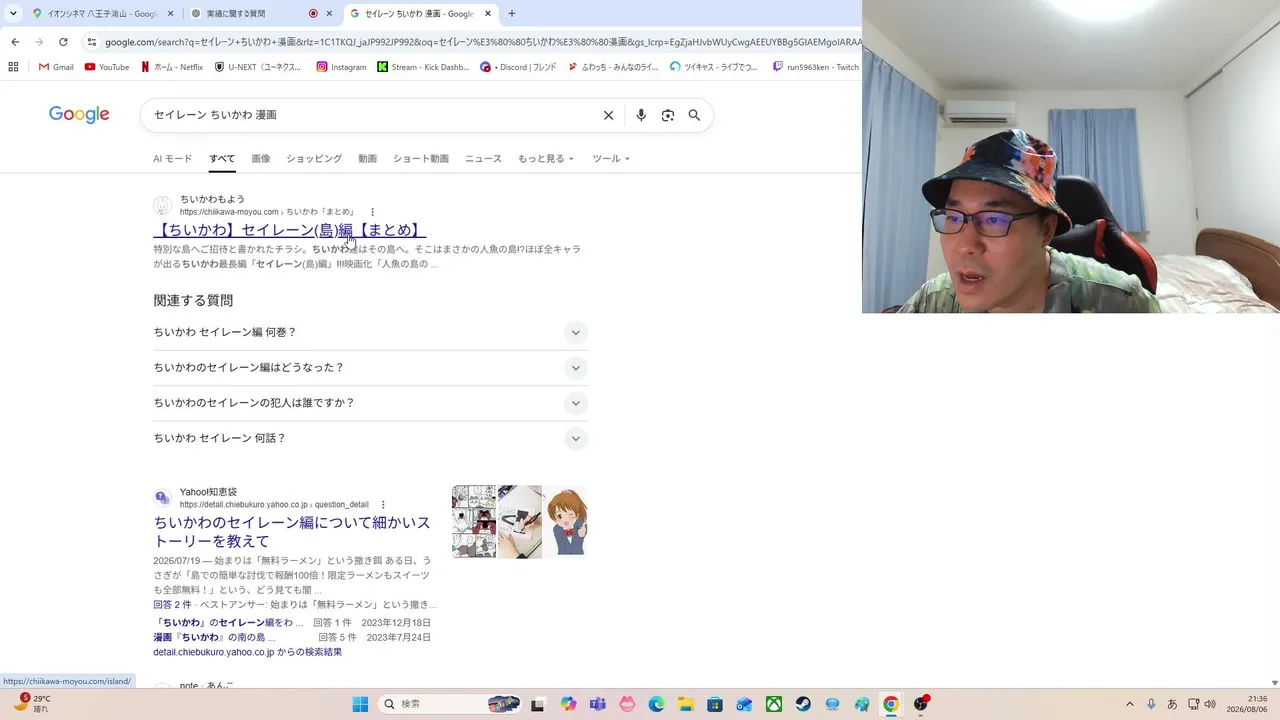Image resolution: width=1280 pixels, height=720 pixels.
Task: Open options for the ちいかわもよう result
Action: (x=372, y=212)
